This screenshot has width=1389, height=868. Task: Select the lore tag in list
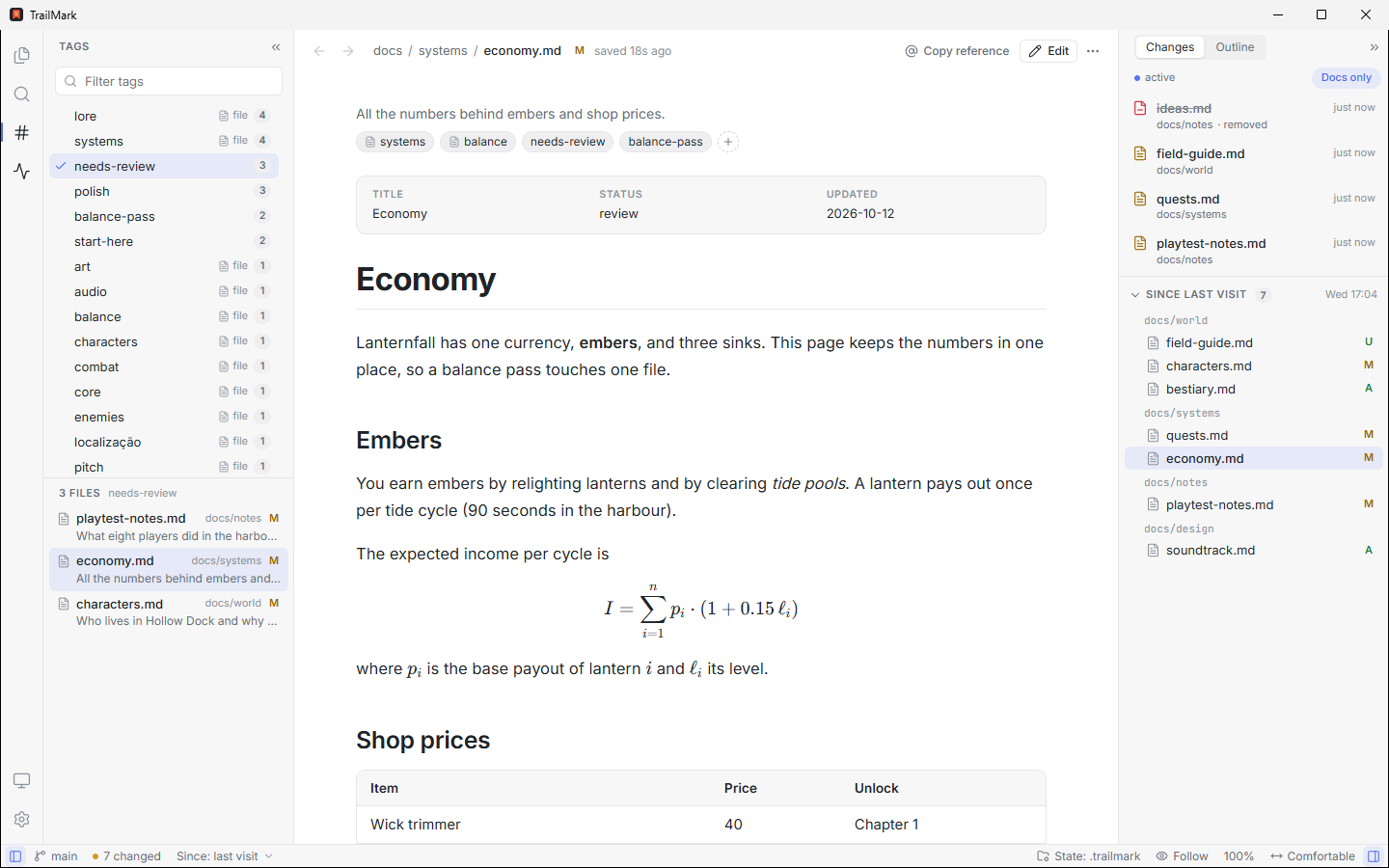[x=164, y=116]
